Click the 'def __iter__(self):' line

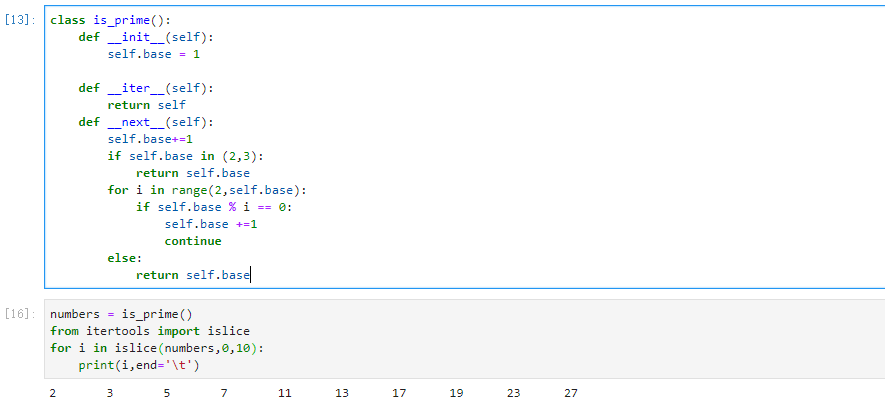click(146, 88)
